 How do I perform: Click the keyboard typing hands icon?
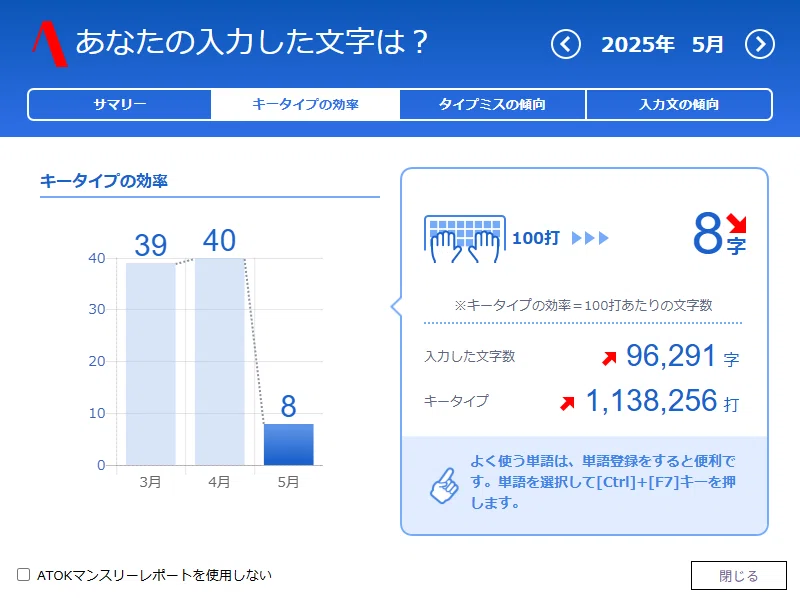[465, 239]
